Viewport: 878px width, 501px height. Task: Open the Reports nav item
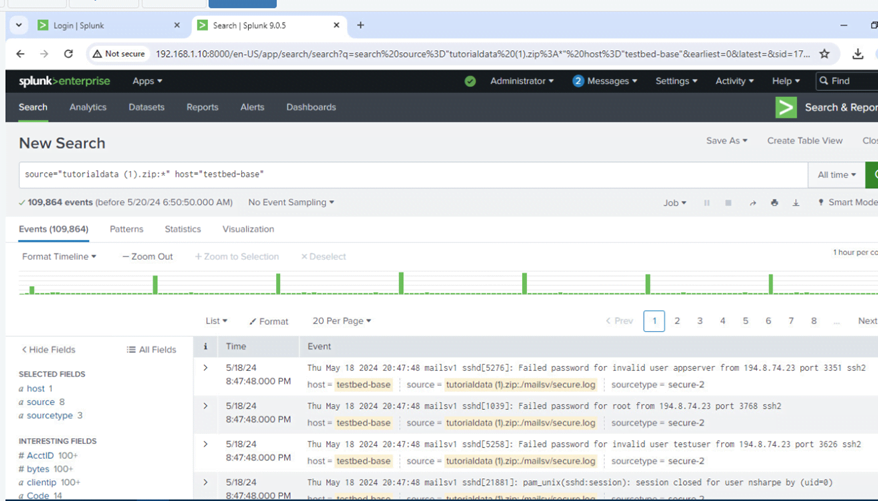(202, 107)
